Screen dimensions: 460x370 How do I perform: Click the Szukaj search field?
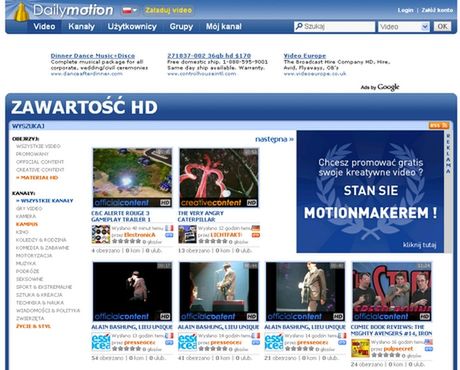pos(334,26)
